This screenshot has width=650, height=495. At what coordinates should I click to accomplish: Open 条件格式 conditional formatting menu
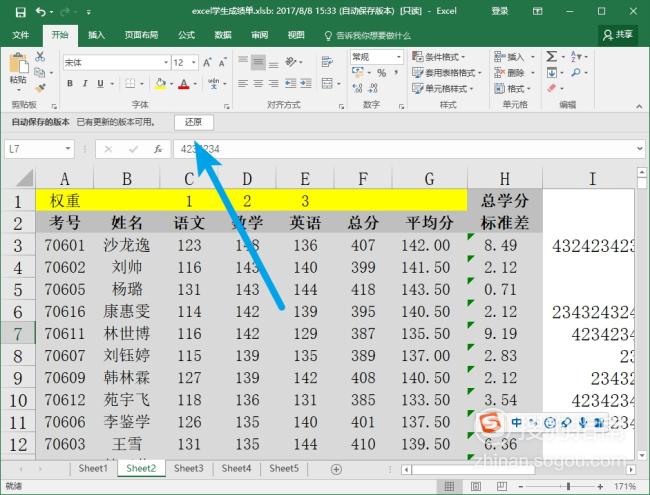(x=439, y=57)
